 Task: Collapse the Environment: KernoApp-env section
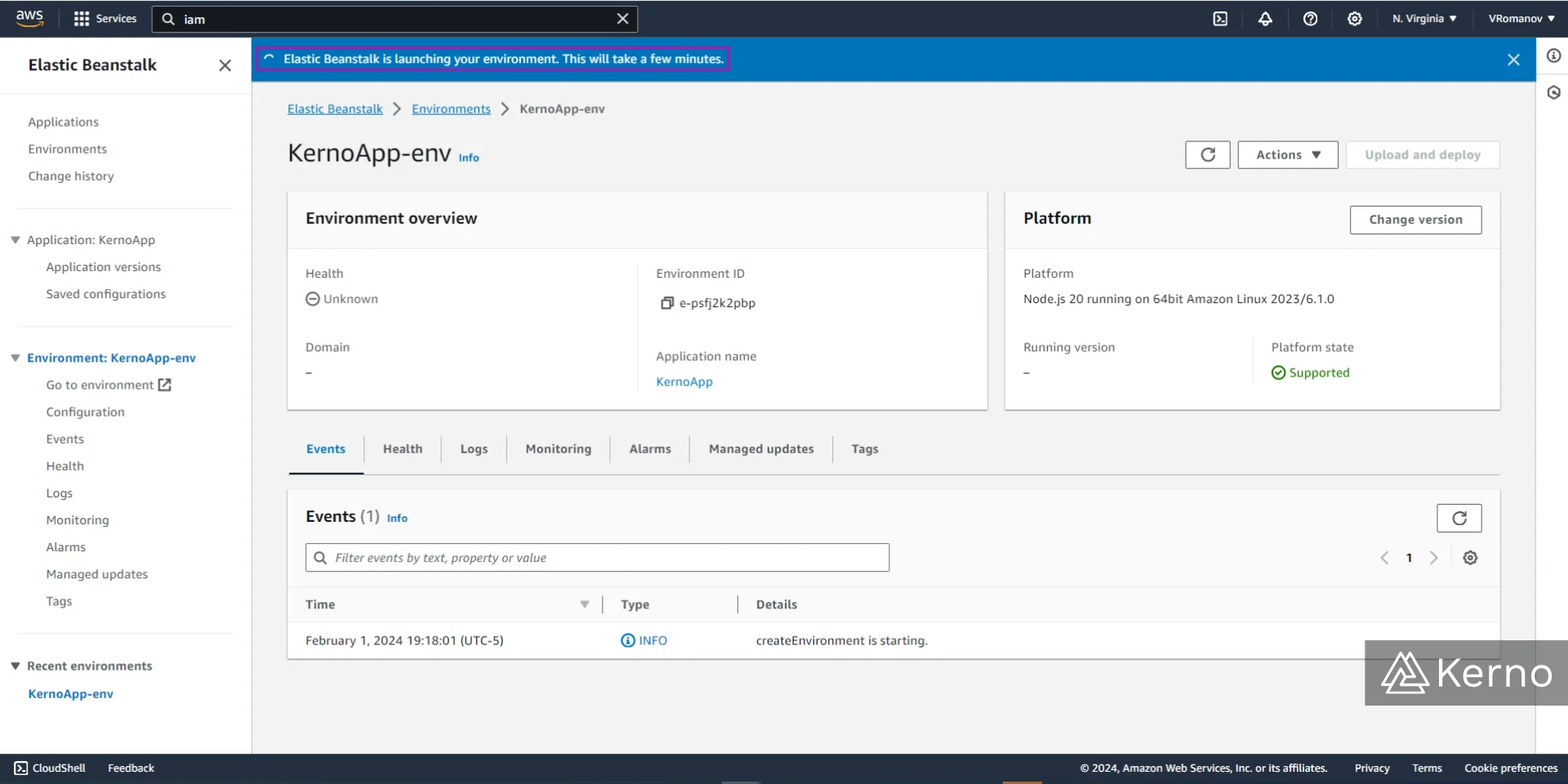click(16, 358)
